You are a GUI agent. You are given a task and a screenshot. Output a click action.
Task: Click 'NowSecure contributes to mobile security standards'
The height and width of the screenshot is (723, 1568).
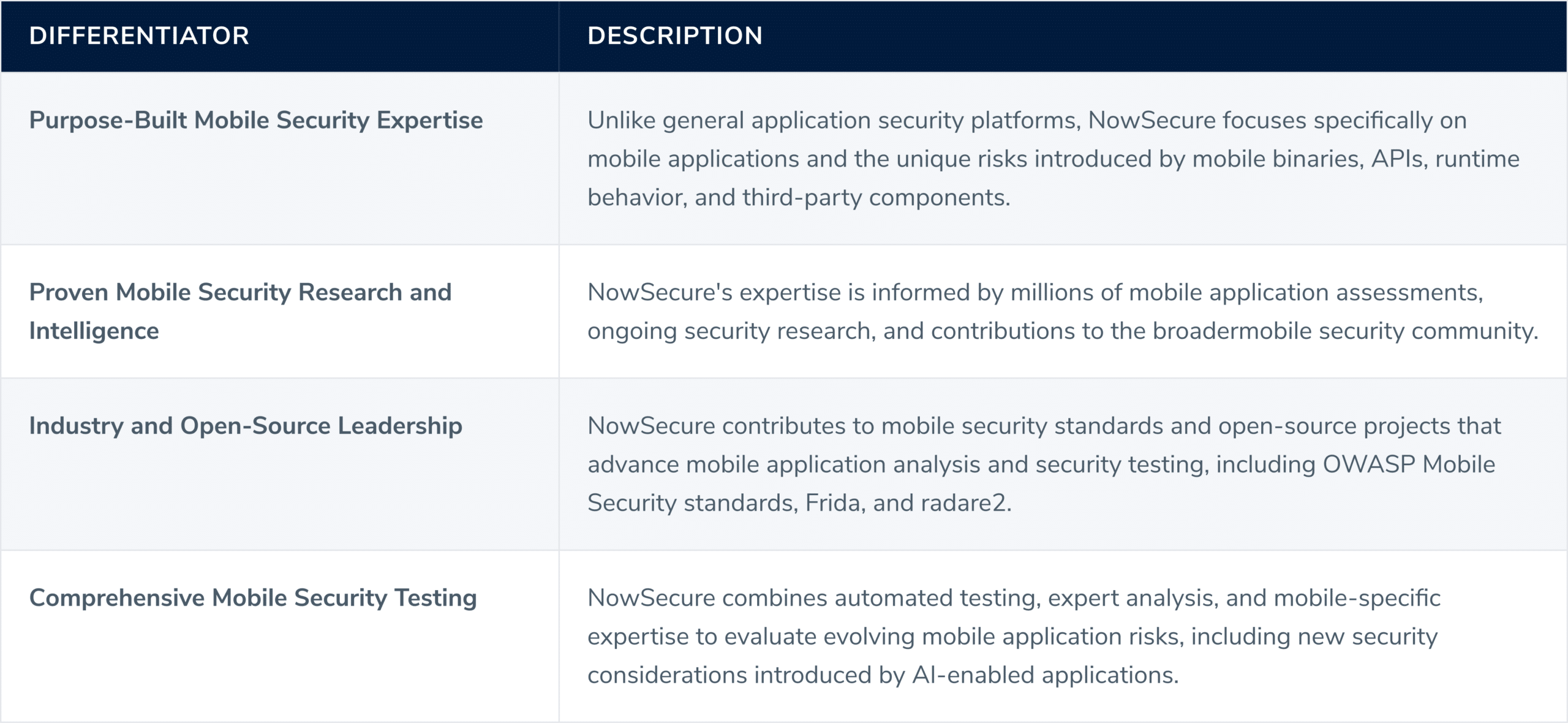[x=875, y=426]
